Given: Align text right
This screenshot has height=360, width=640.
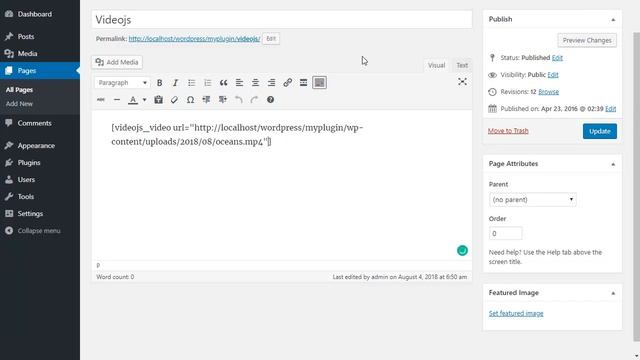Looking at the screenshot, I should coord(271,83).
